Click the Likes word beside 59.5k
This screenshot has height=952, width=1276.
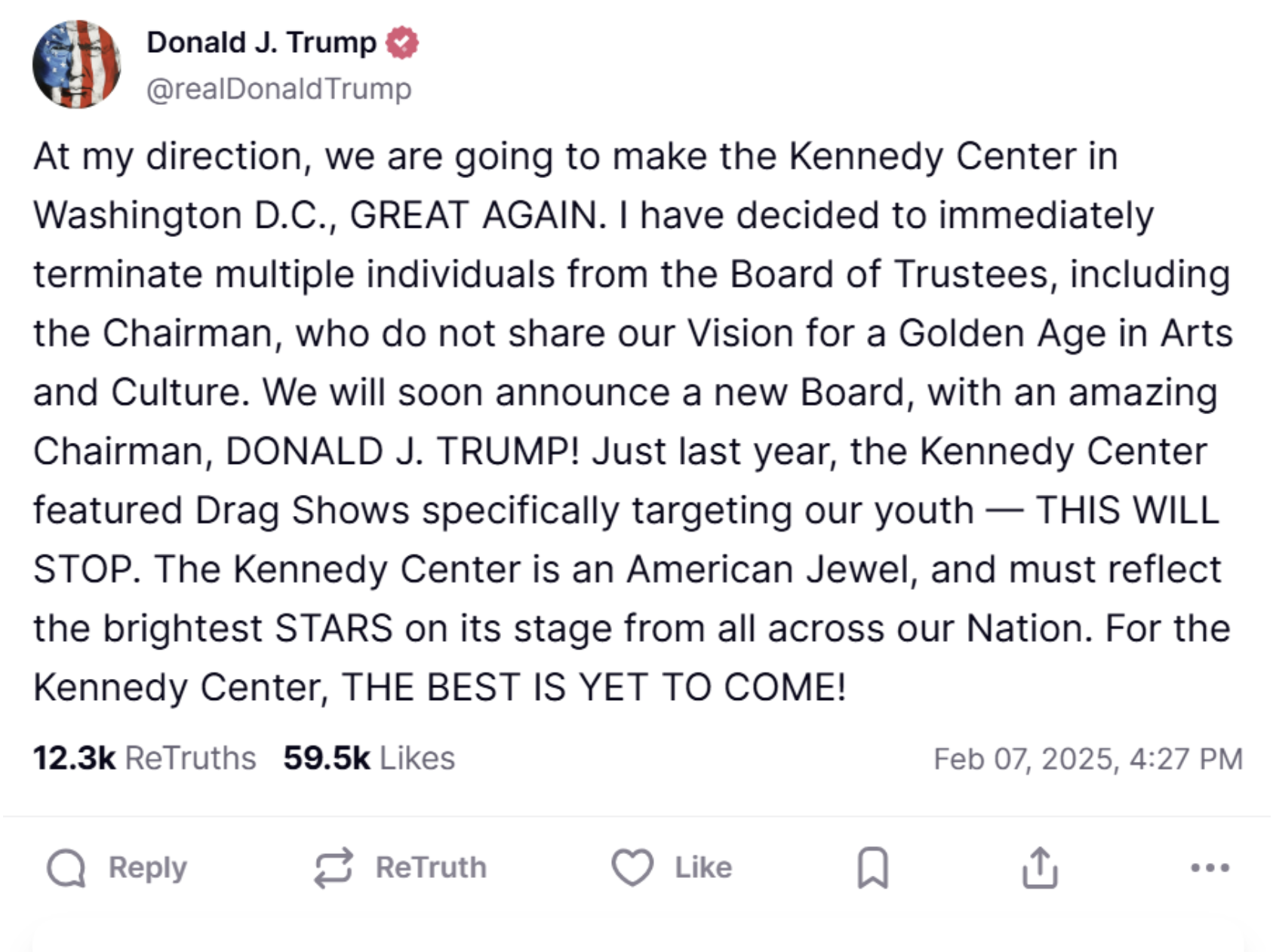click(x=417, y=758)
